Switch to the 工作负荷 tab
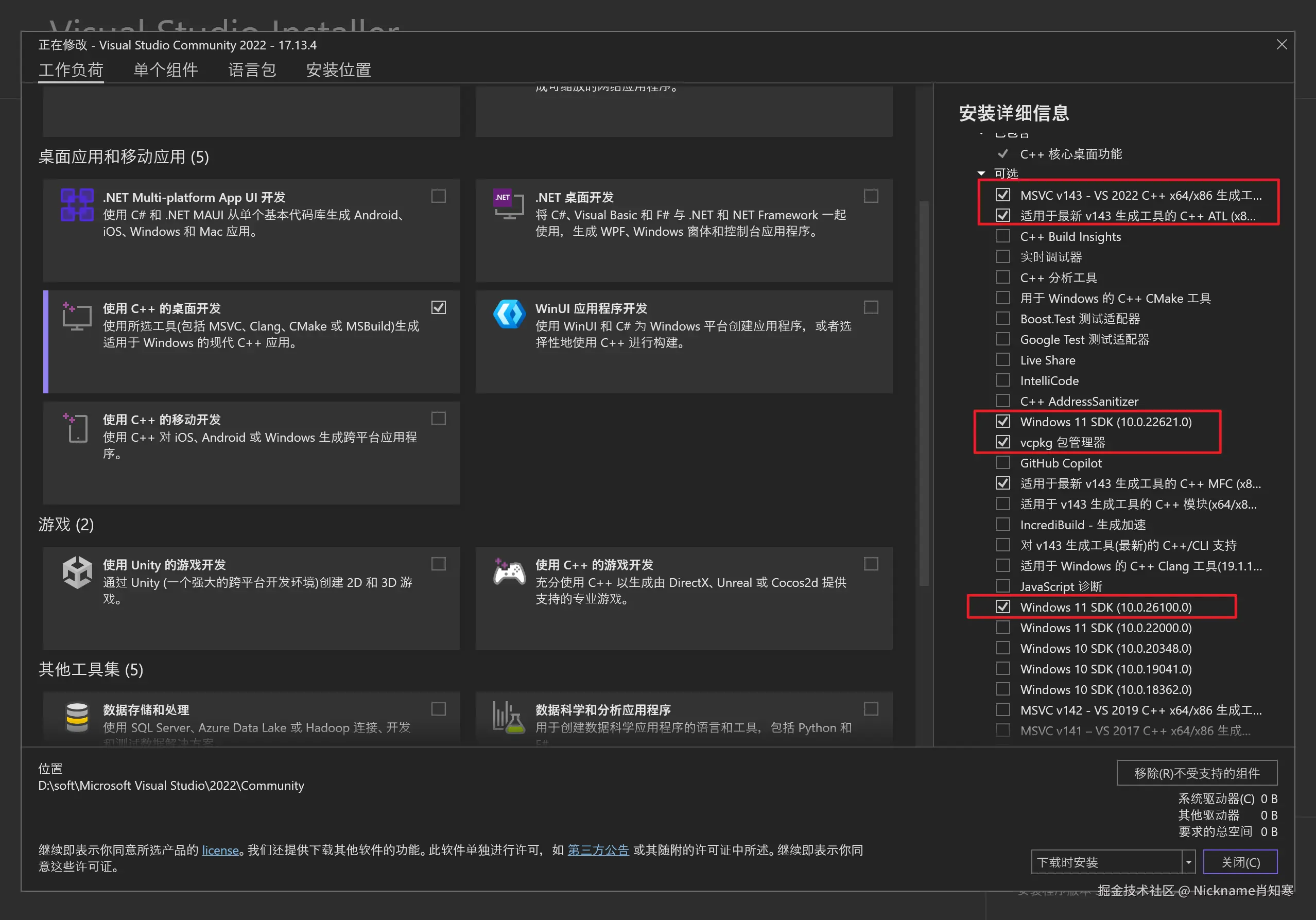The height and width of the screenshot is (920, 1316). point(71,70)
